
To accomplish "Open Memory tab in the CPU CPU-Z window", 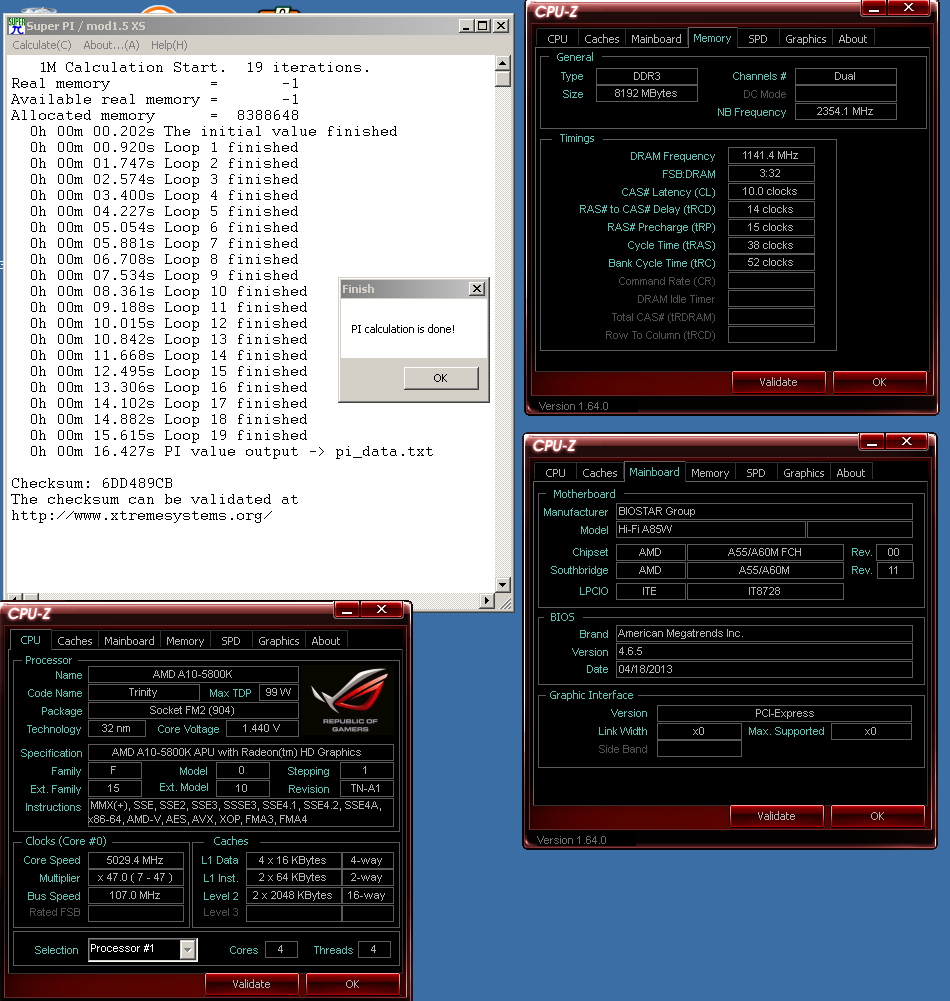I will pyautogui.click(x=185, y=641).
